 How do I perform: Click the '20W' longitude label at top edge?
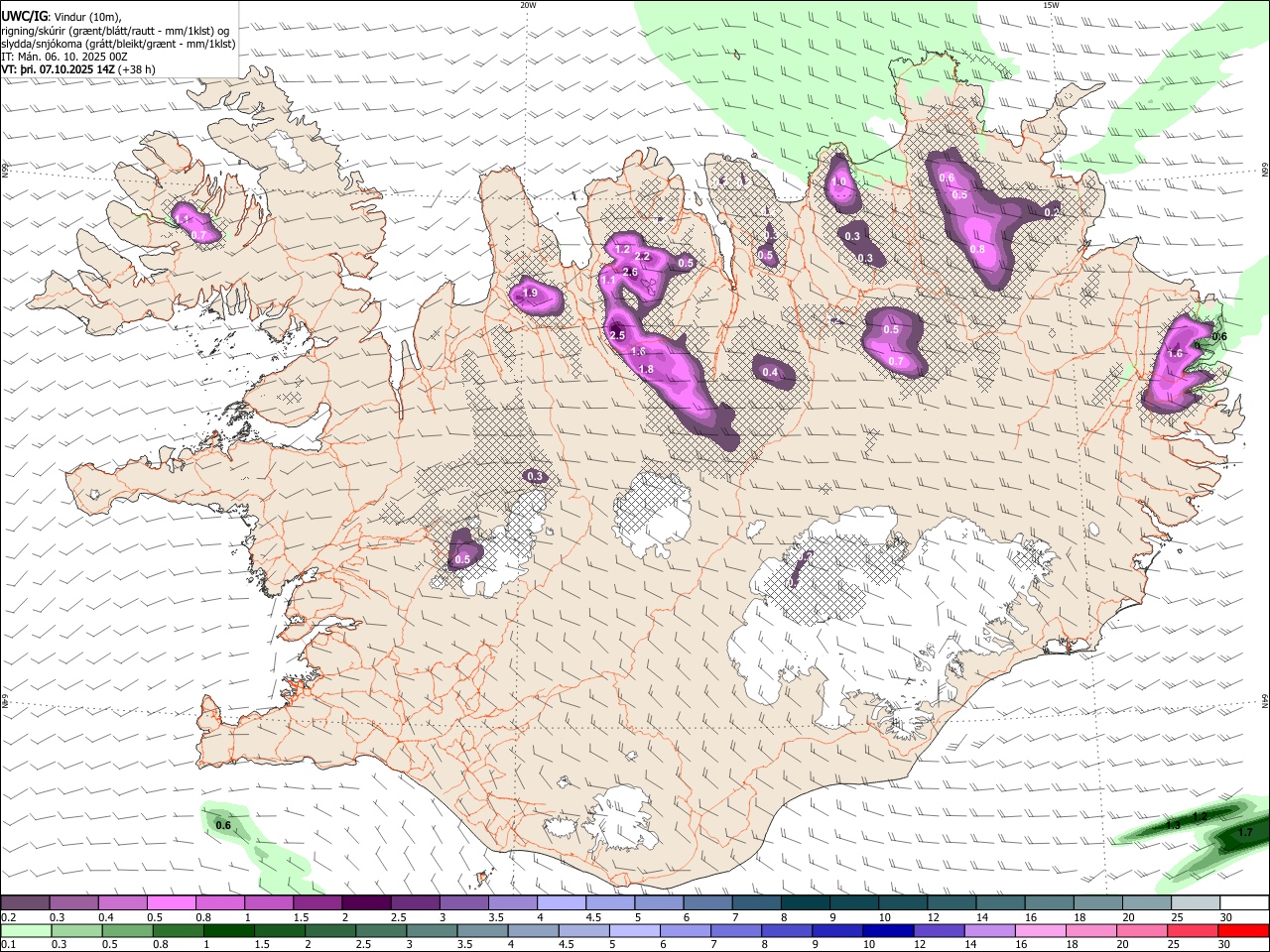[528, 5]
